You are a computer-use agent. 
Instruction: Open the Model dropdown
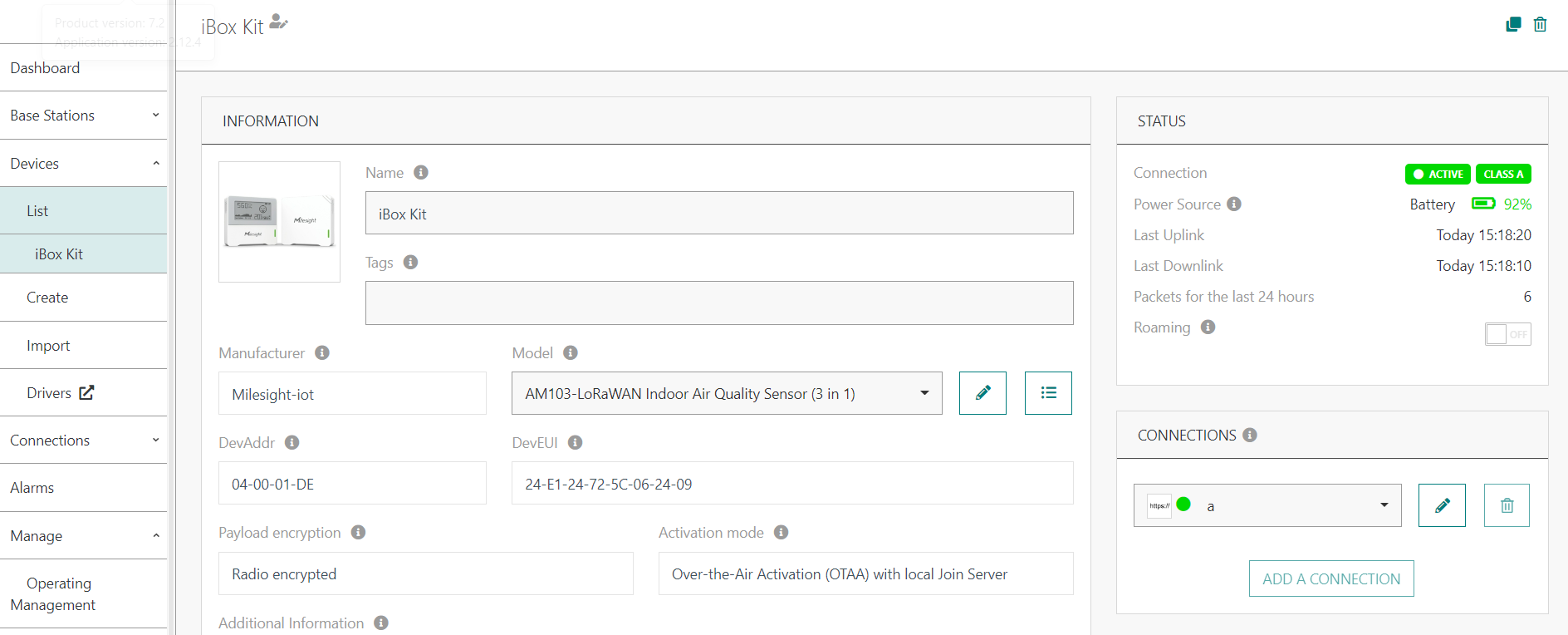pos(727,393)
